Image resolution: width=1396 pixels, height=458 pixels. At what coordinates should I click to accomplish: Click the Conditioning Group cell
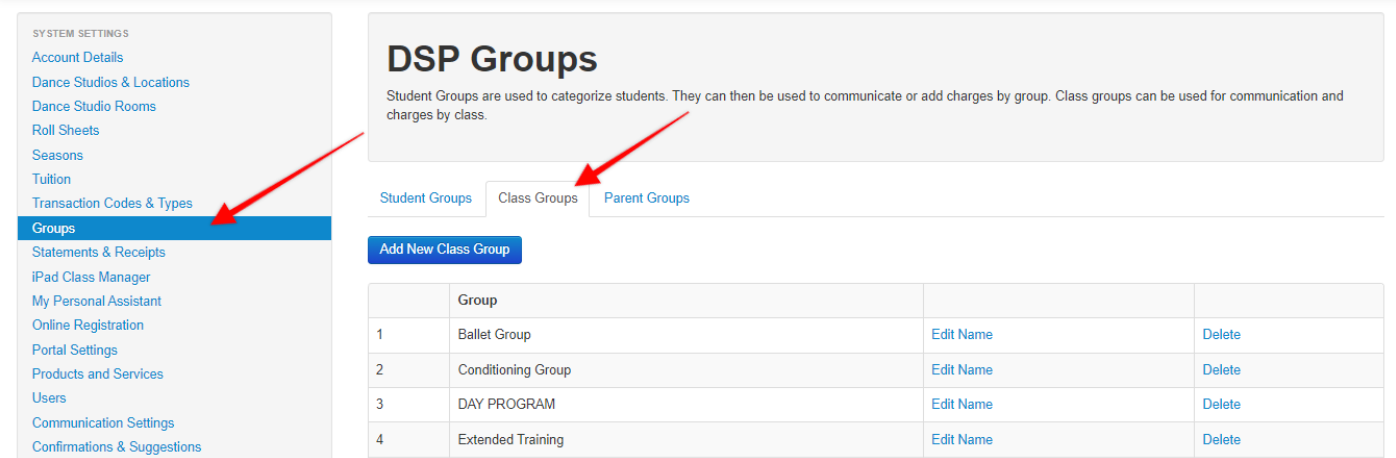tap(686, 370)
